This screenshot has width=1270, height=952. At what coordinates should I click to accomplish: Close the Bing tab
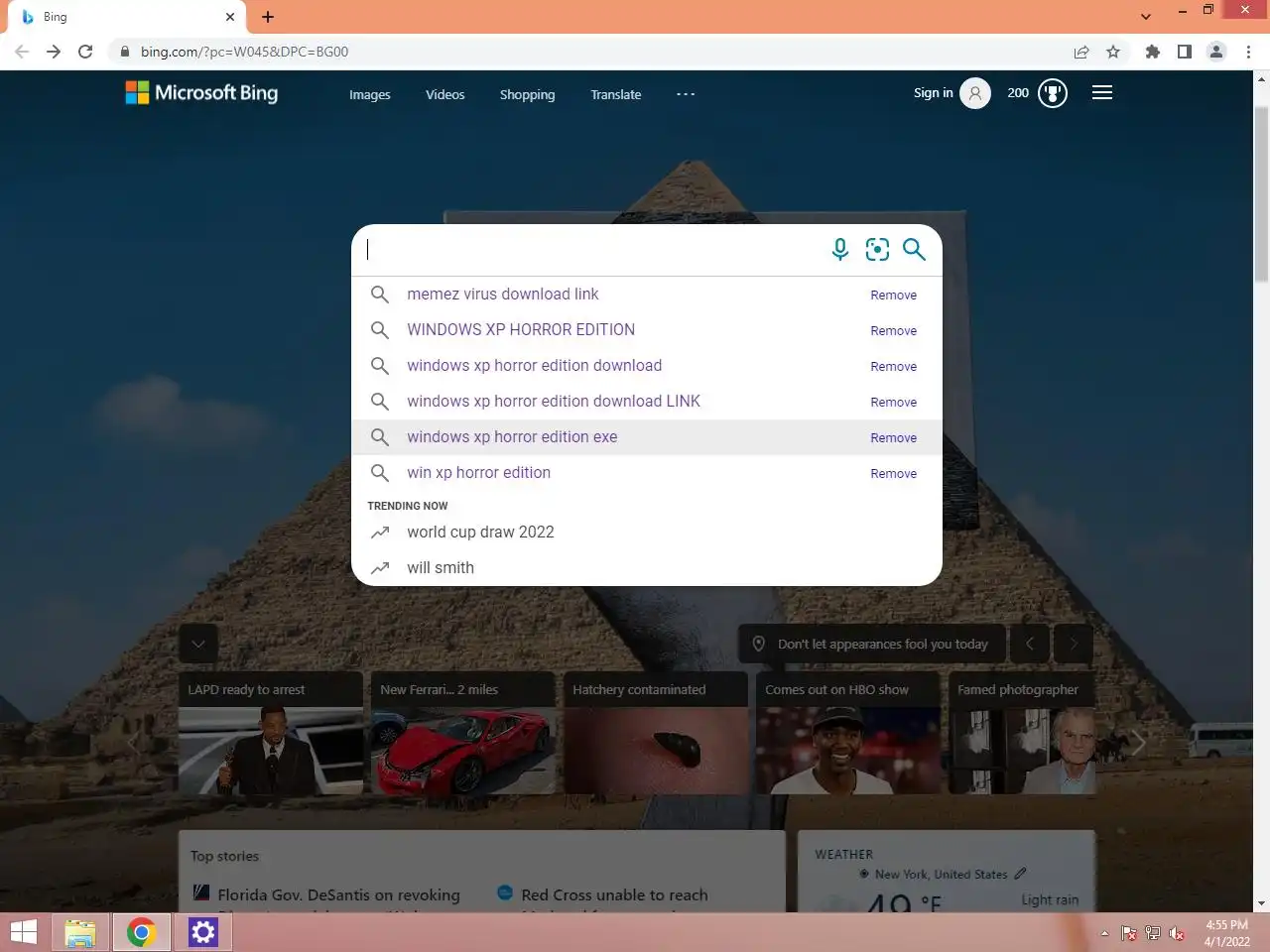tap(230, 17)
